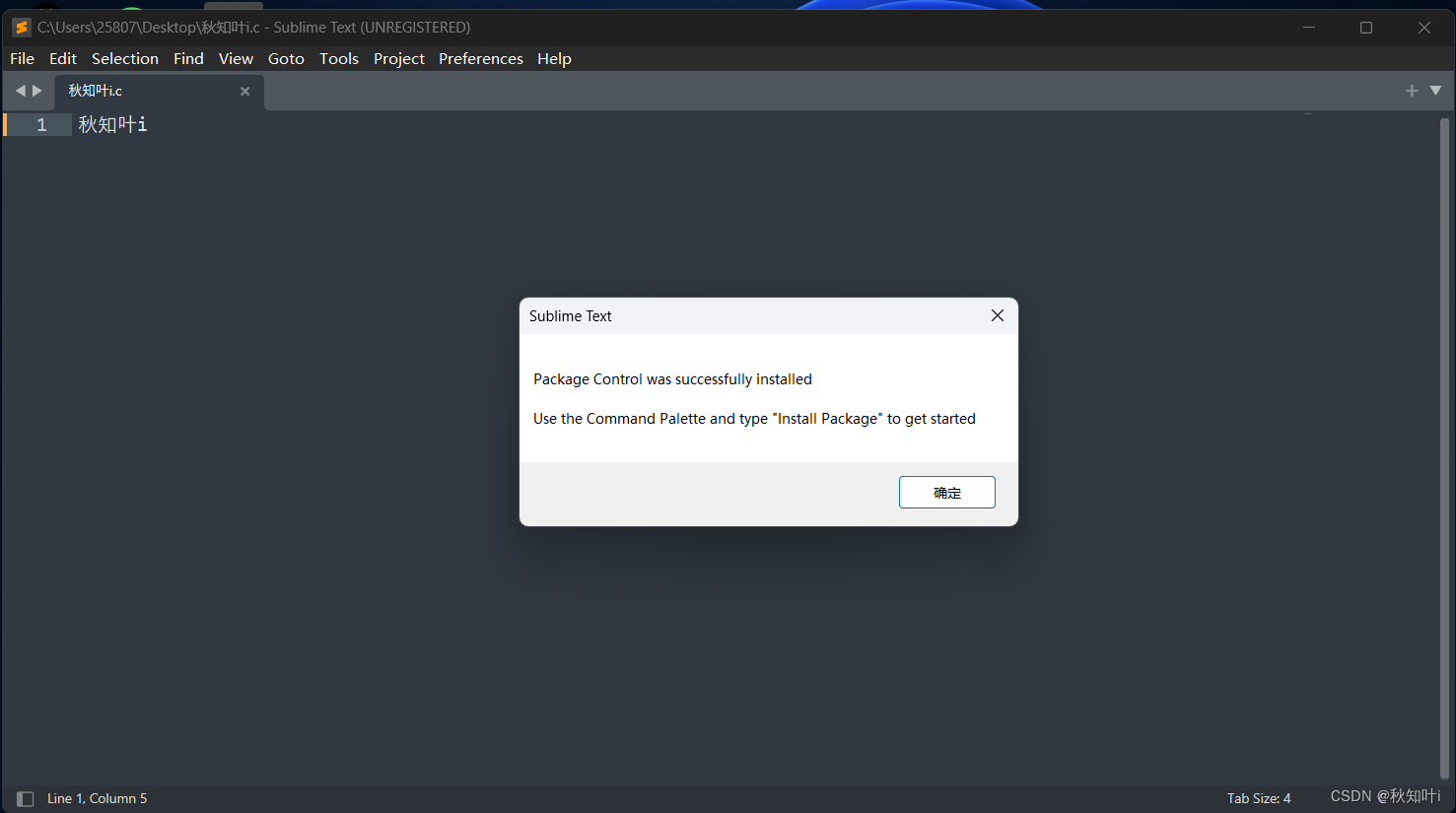Open the Goto menu
The width and height of the screenshot is (1456, 813).
(x=286, y=59)
